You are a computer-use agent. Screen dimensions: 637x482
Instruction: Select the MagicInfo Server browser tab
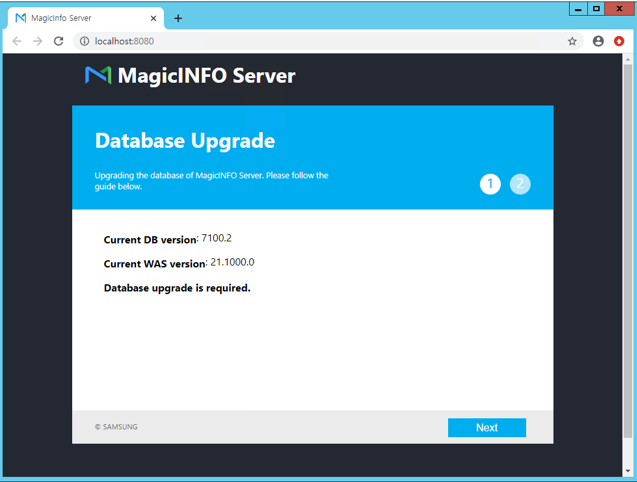point(80,18)
